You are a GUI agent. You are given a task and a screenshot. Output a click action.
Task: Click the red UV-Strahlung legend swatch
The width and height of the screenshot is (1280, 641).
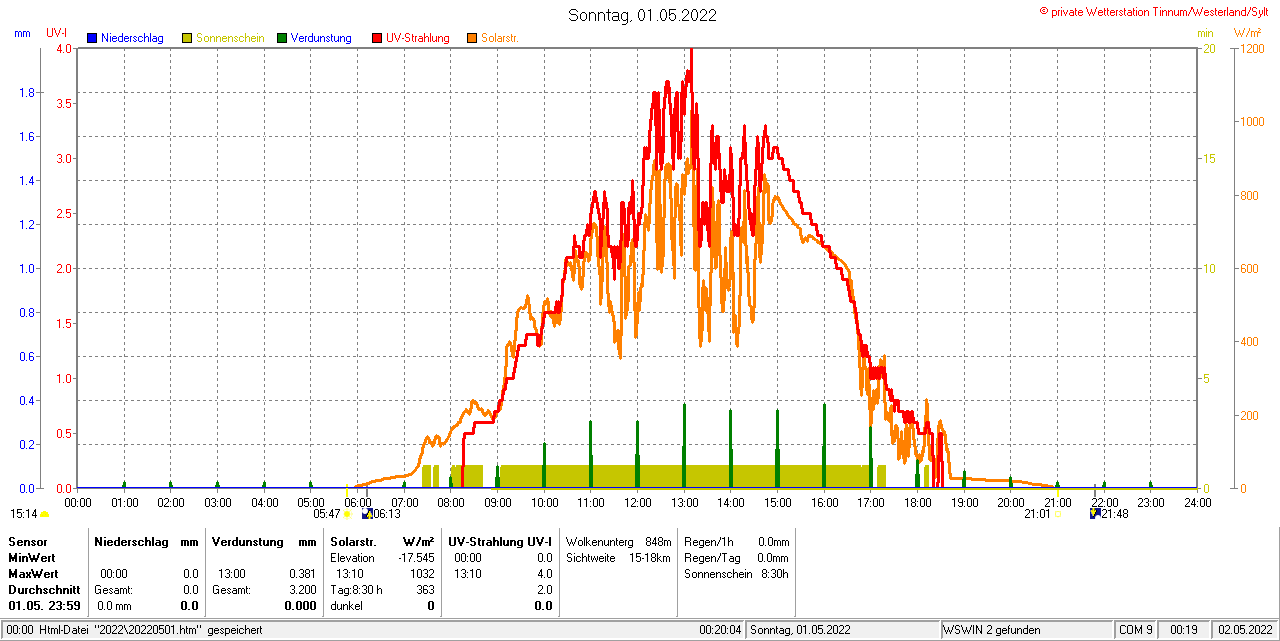[x=377, y=38]
